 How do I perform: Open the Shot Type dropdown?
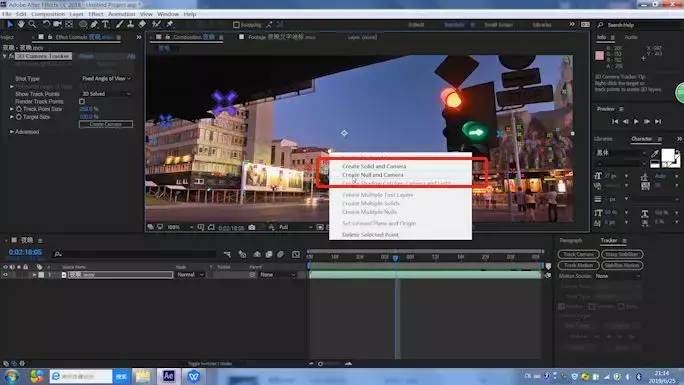point(106,78)
